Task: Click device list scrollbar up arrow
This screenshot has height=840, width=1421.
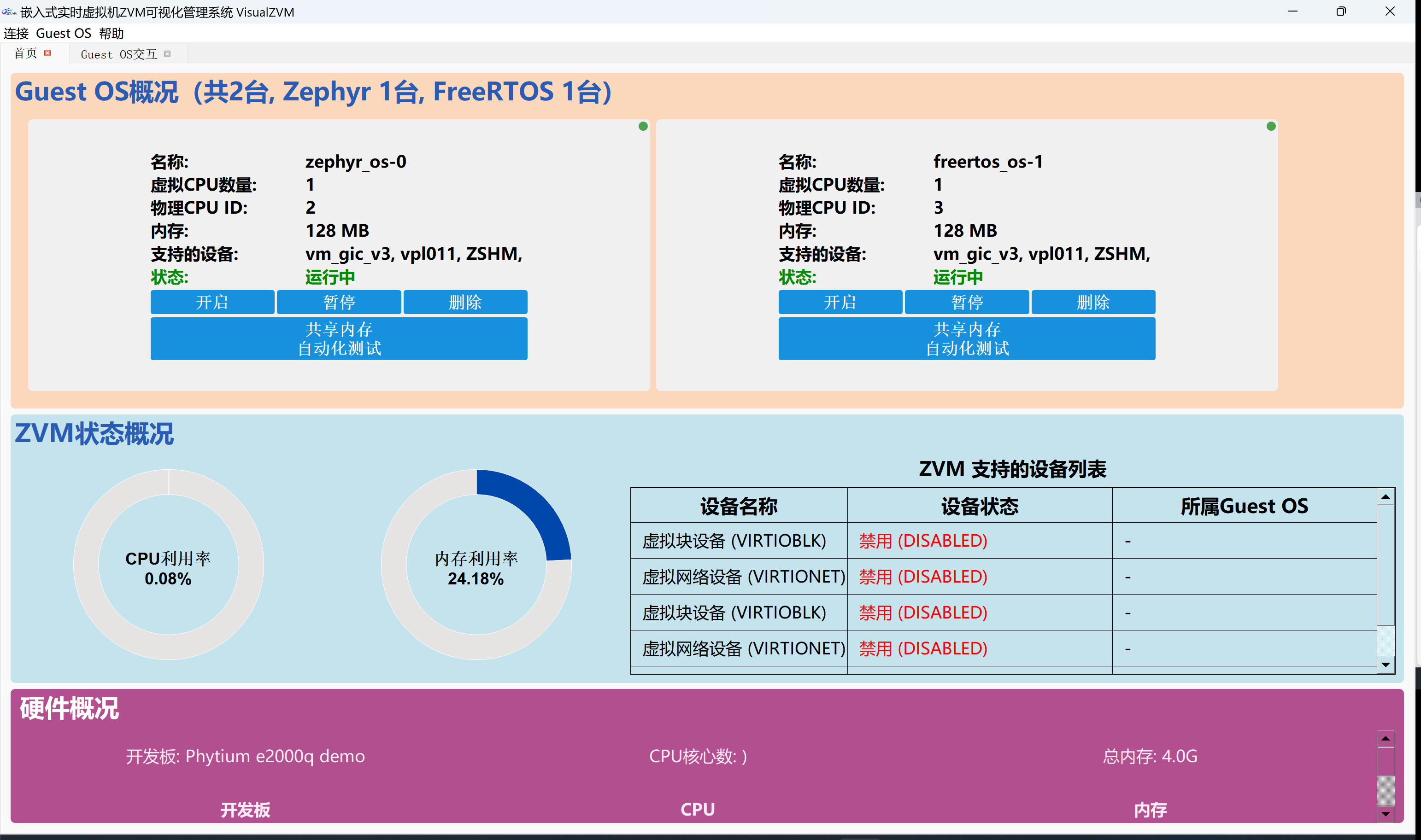Action: tap(1386, 496)
